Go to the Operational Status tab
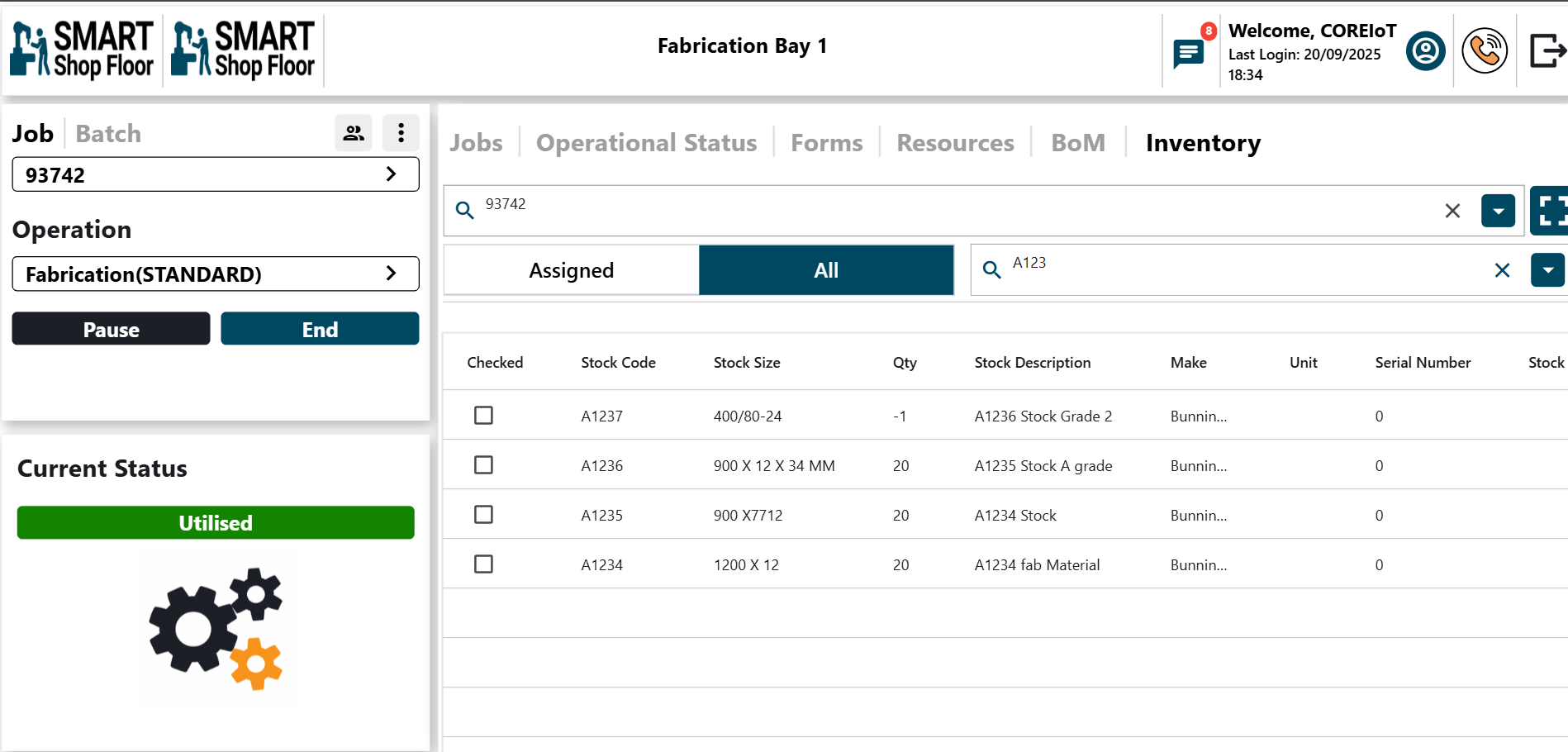Image resolution: width=1568 pixels, height=752 pixels. tap(646, 143)
